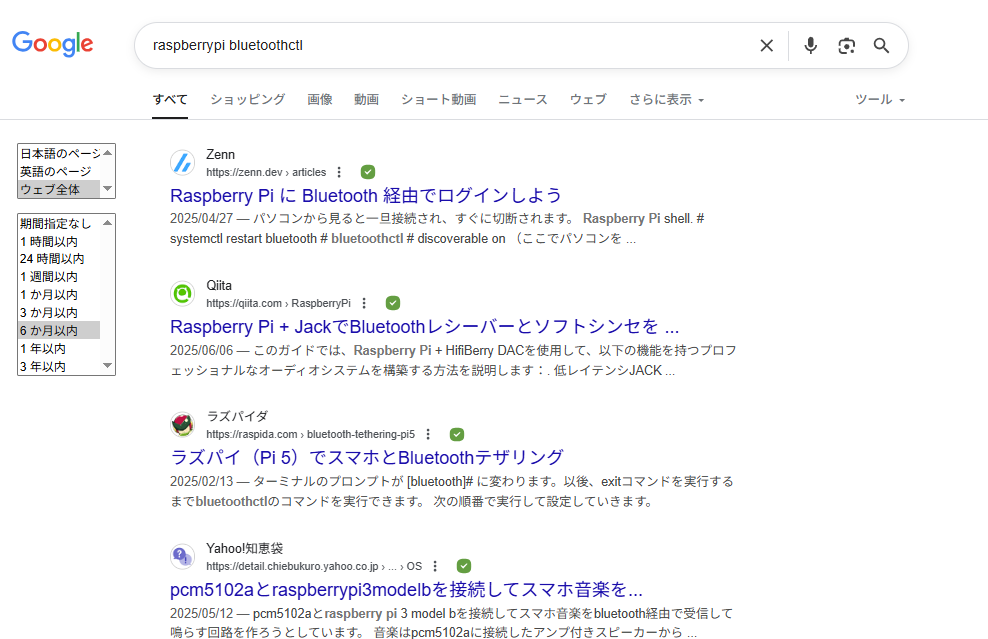Choose 24 時間以内 time filter

59,258
